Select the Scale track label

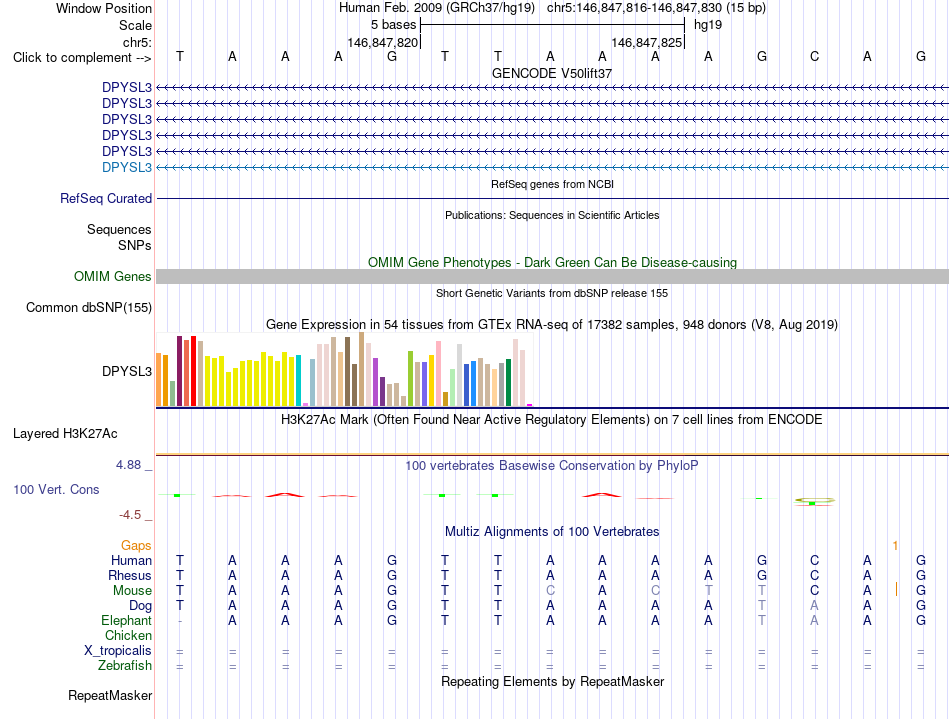135,25
